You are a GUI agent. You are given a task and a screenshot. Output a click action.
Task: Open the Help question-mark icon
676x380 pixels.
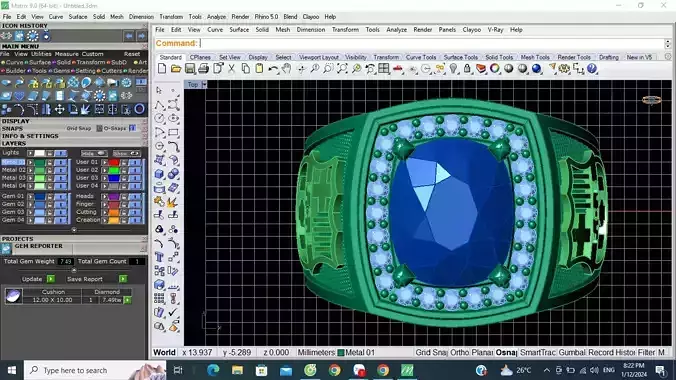click(x=592, y=69)
